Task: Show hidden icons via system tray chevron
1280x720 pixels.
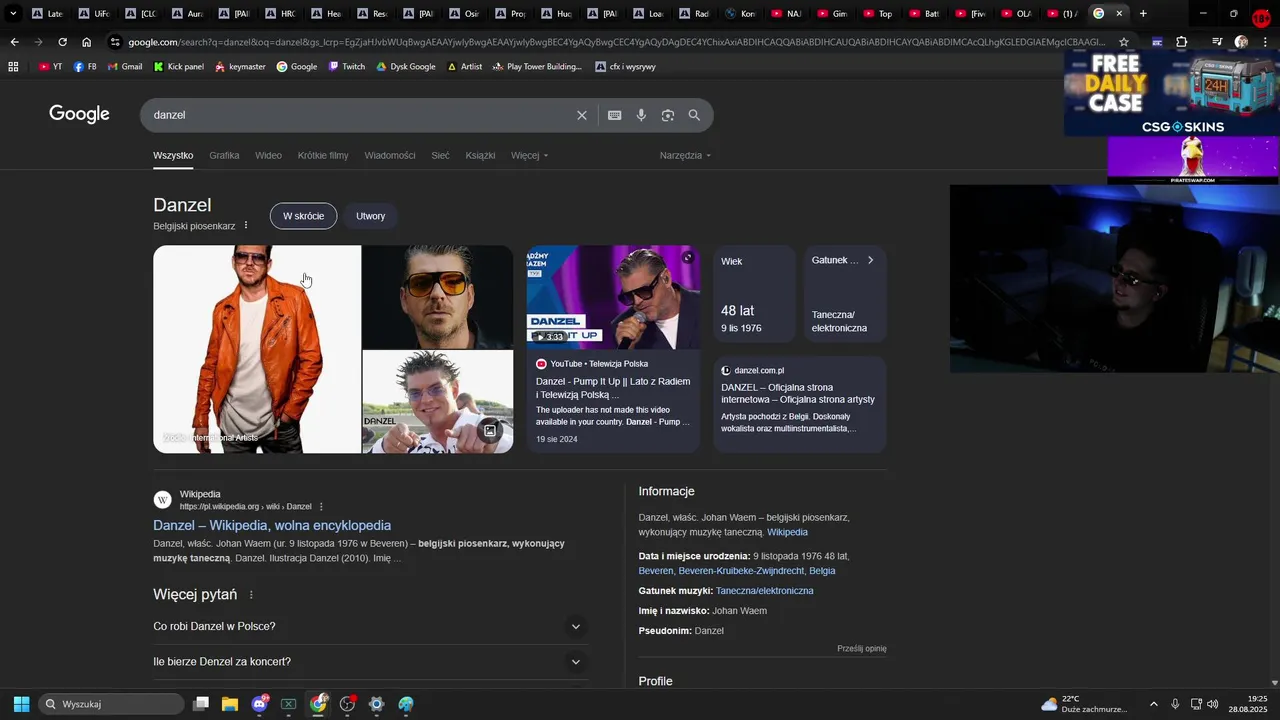Action: 1153,704
